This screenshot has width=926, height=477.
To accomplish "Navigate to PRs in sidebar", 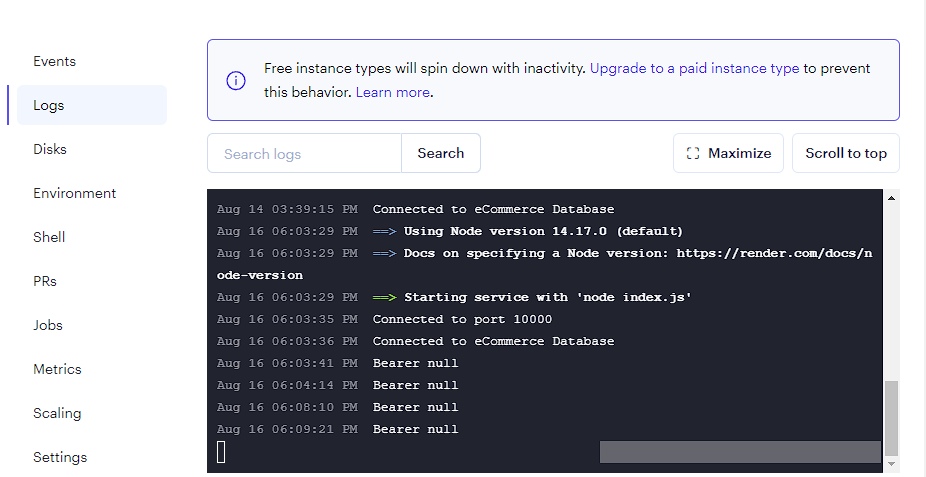I will (x=45, y=281).
